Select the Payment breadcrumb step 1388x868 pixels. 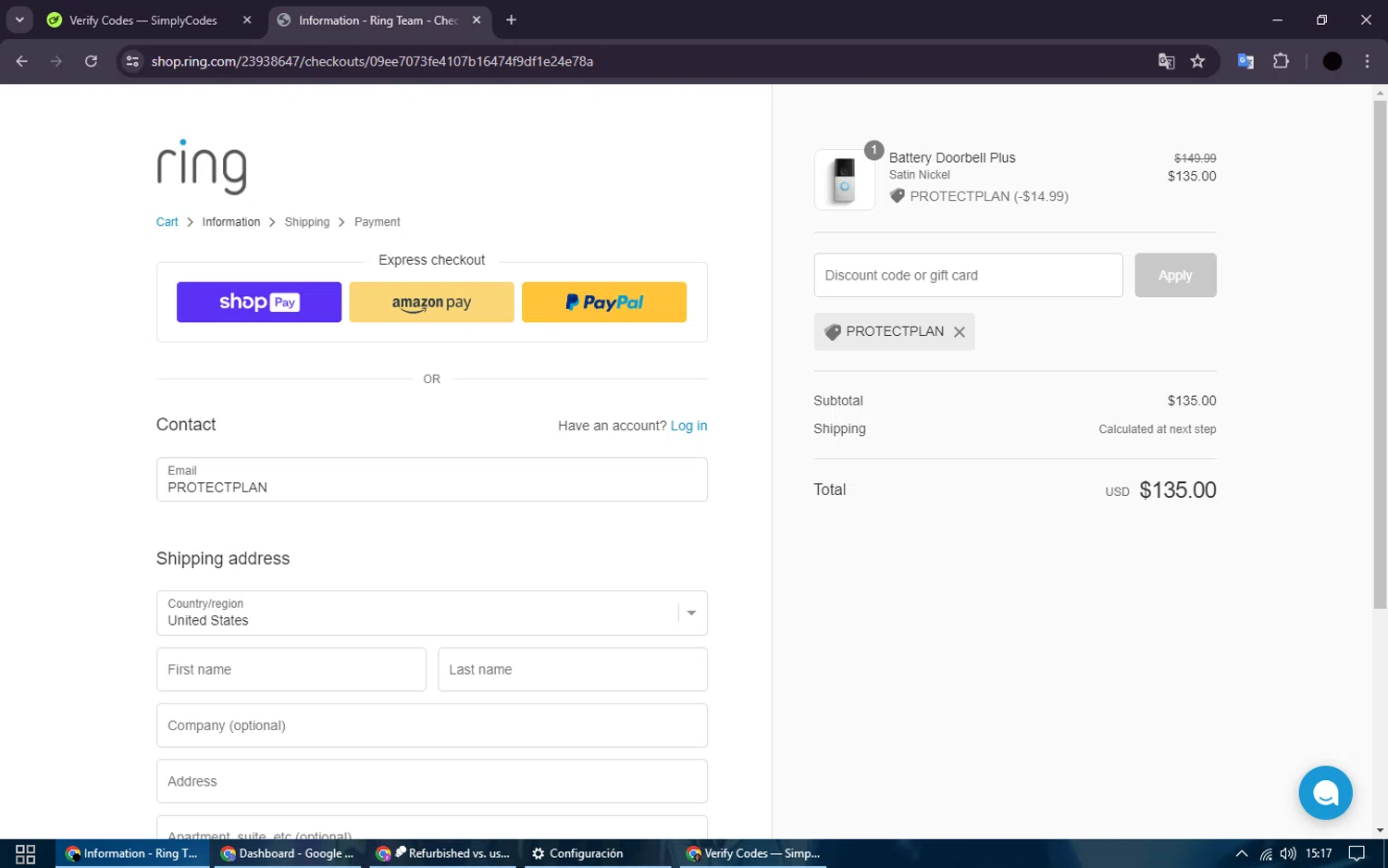377,222
